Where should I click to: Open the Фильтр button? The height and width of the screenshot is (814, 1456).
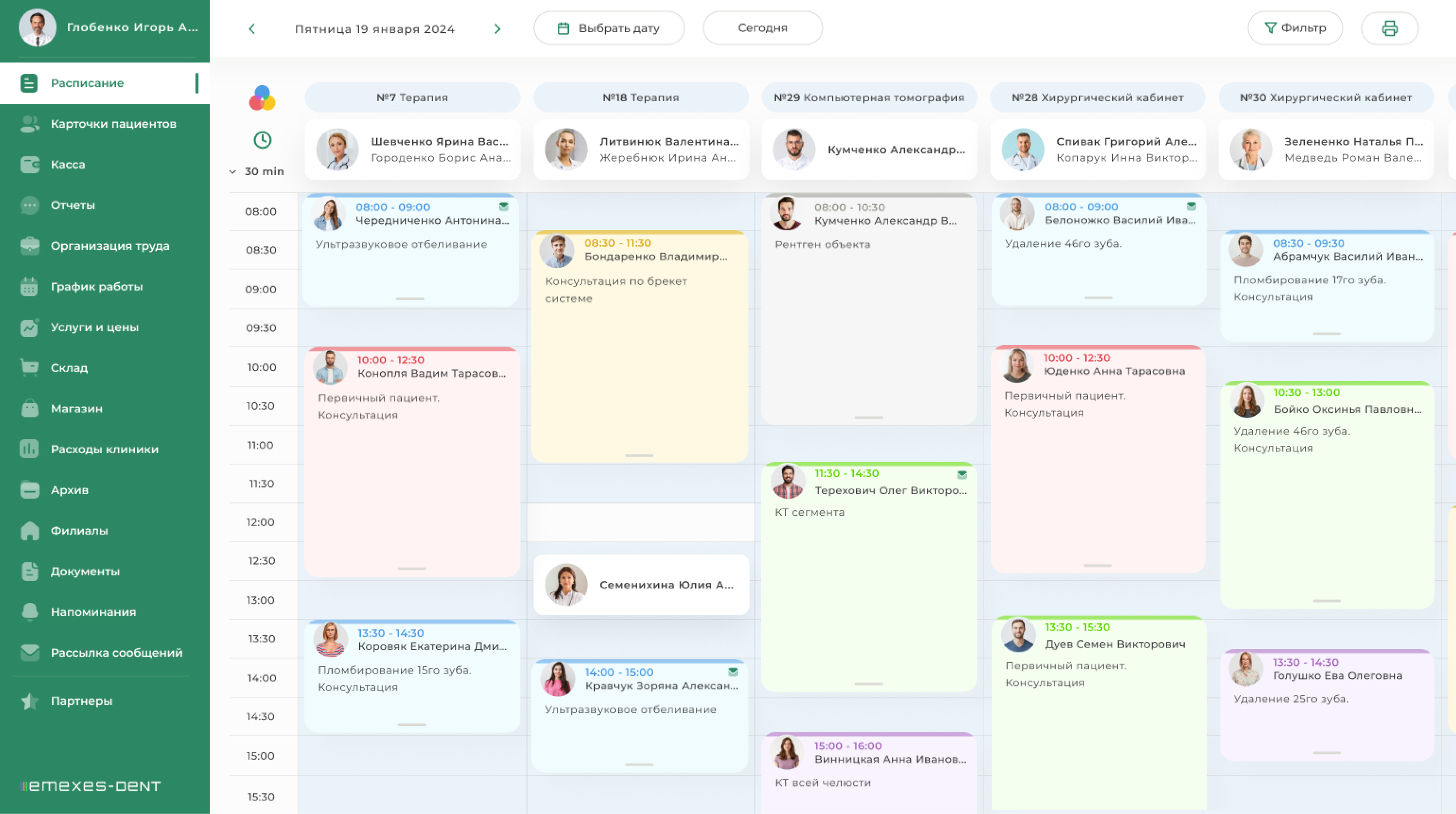pyautogui.click(x=1294, y=28)
